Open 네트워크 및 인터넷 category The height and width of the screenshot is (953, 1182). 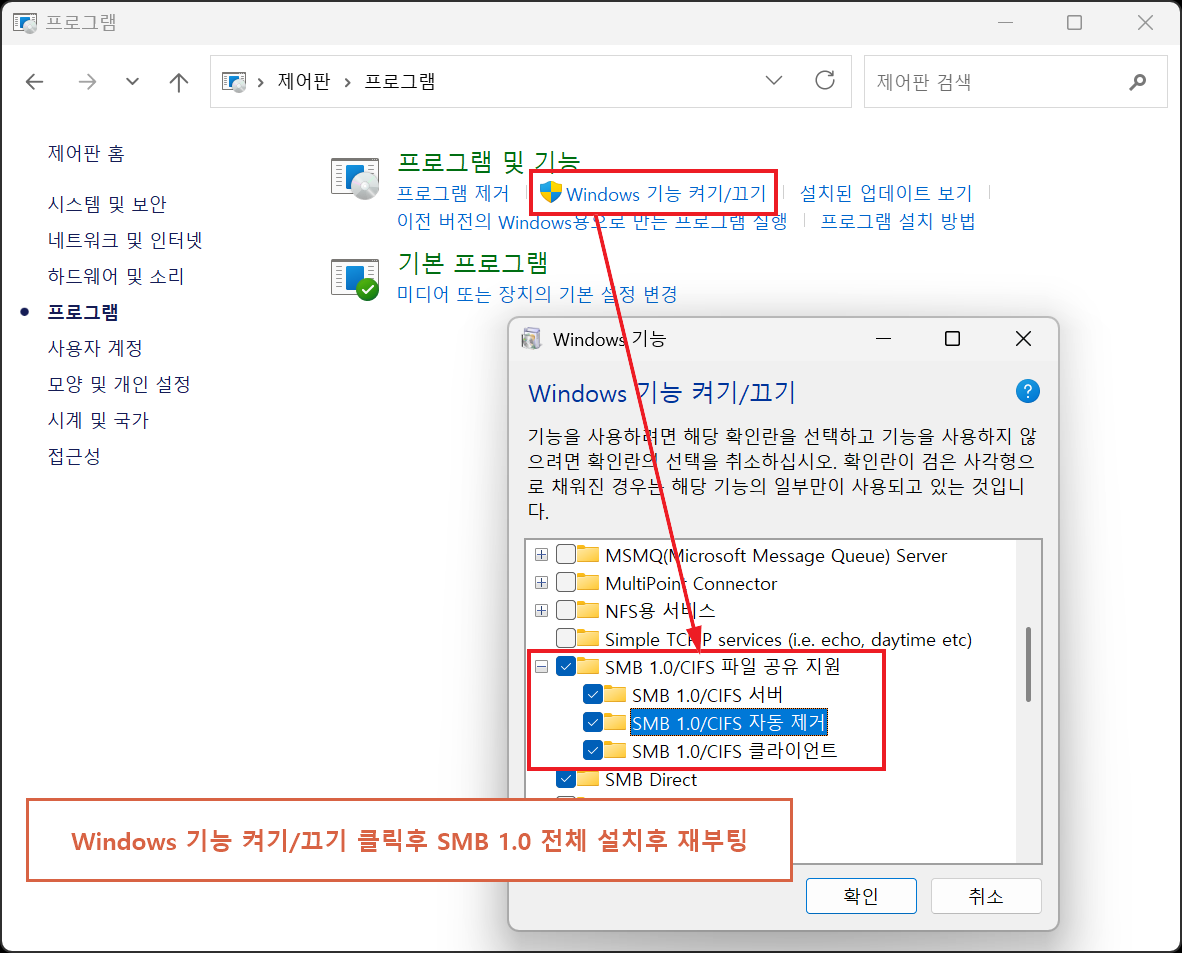click(x=125, y=241)
